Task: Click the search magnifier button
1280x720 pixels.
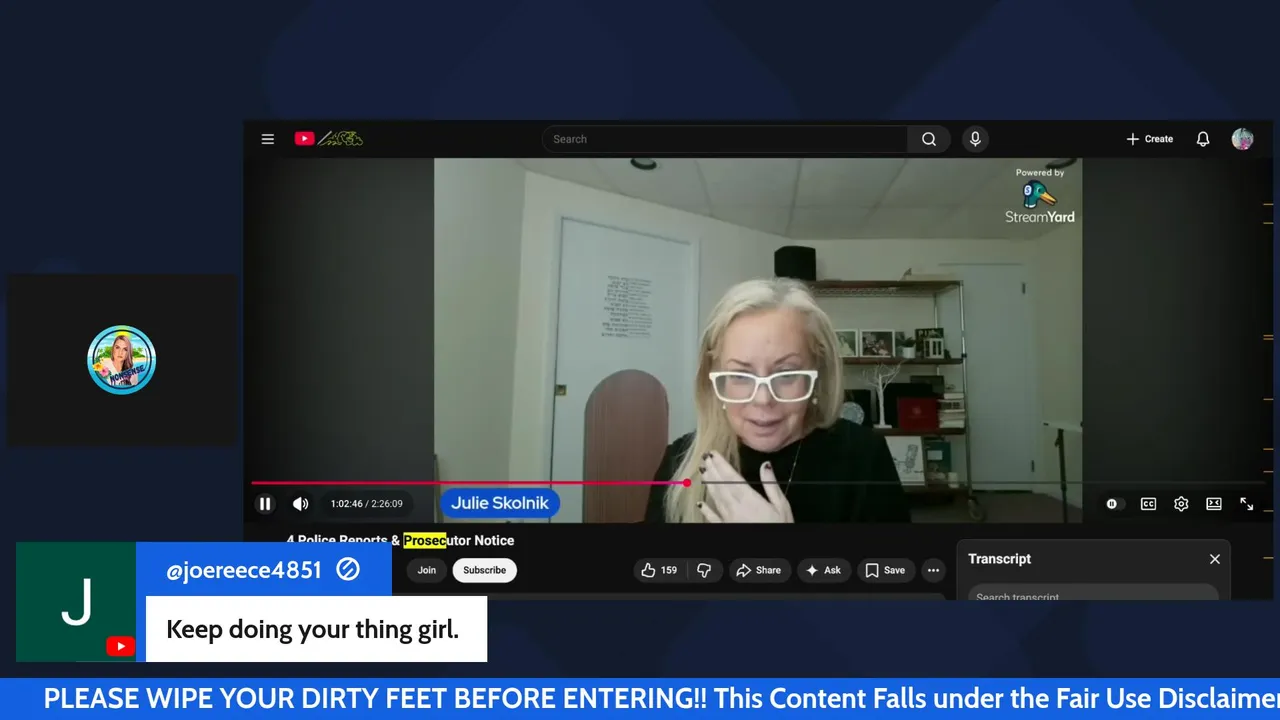Action: click(x=929, y=139)
